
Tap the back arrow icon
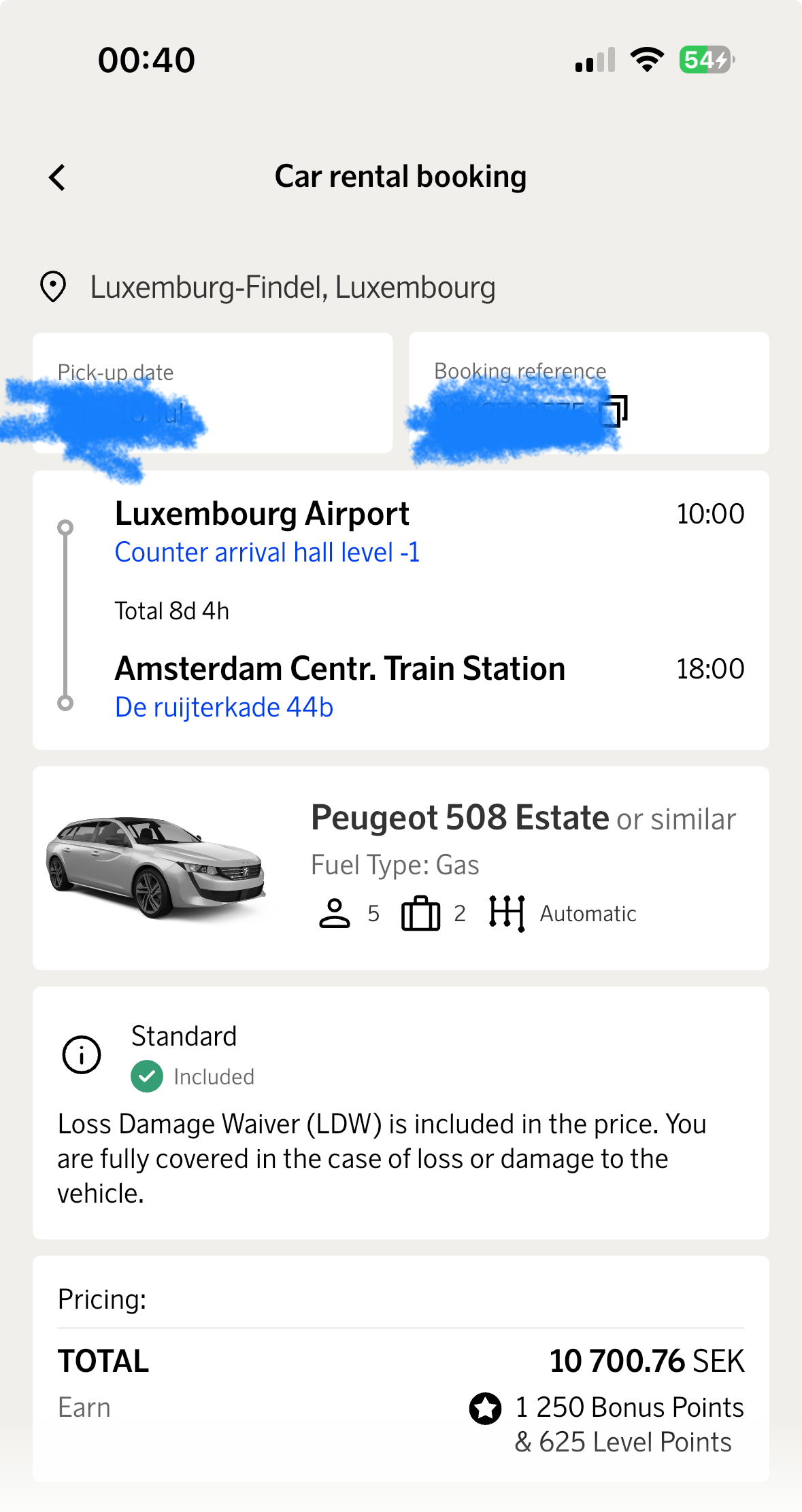58,178
